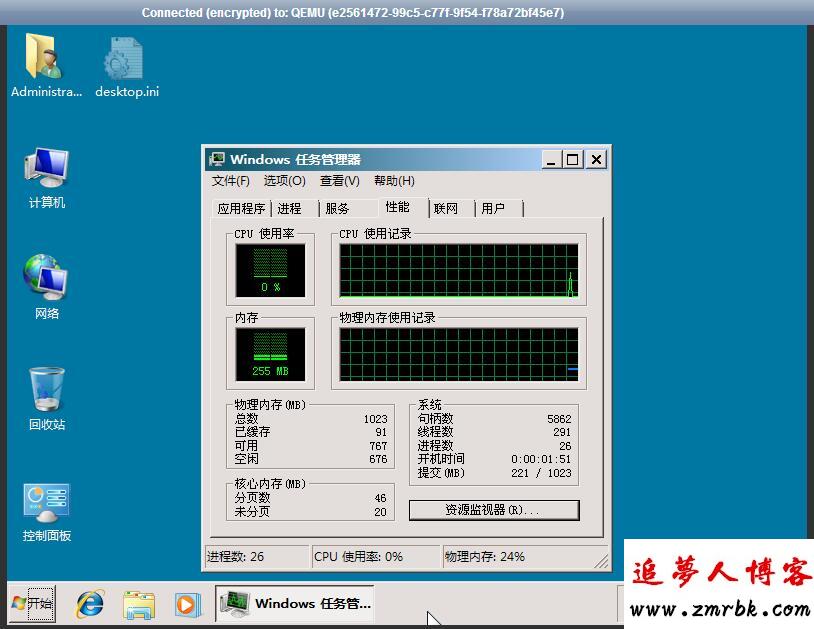Switch to the 进程 tab
814x629 pixels.
point(295,209)
